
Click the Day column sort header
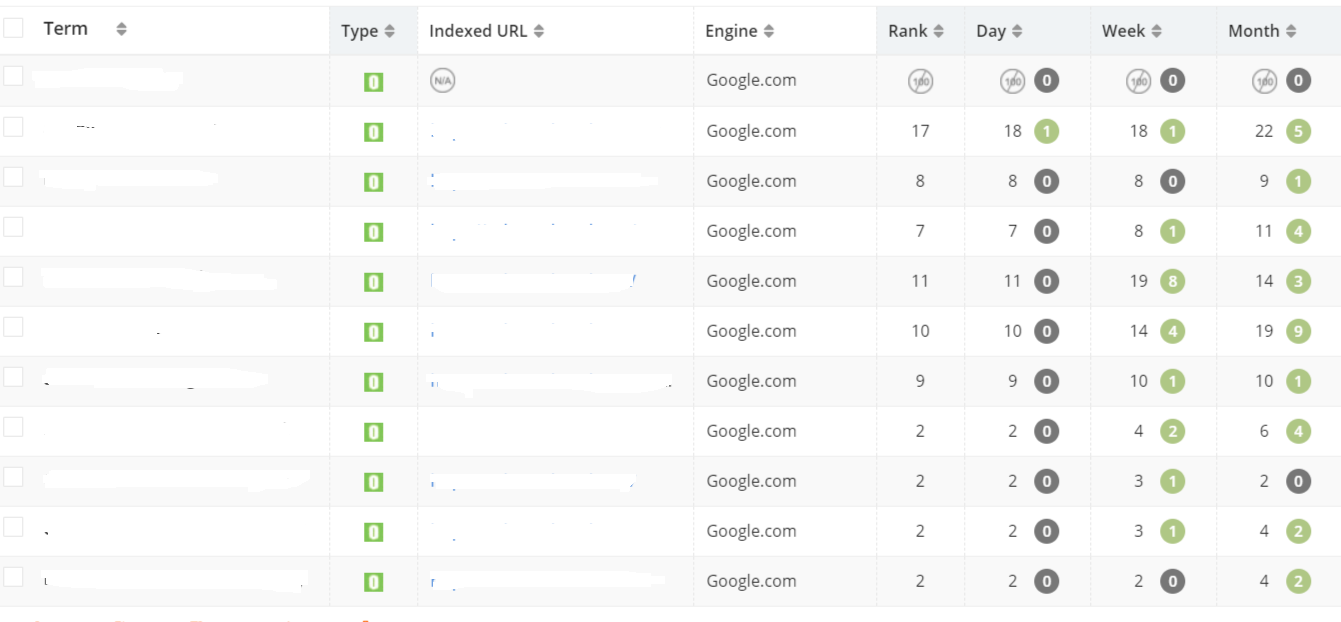coord(999,31)
